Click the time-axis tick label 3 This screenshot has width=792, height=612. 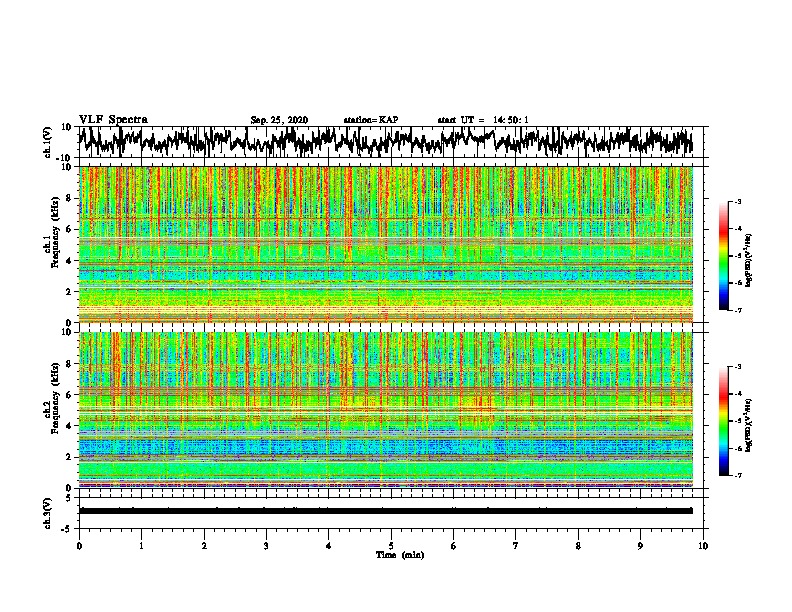(266, 546)
